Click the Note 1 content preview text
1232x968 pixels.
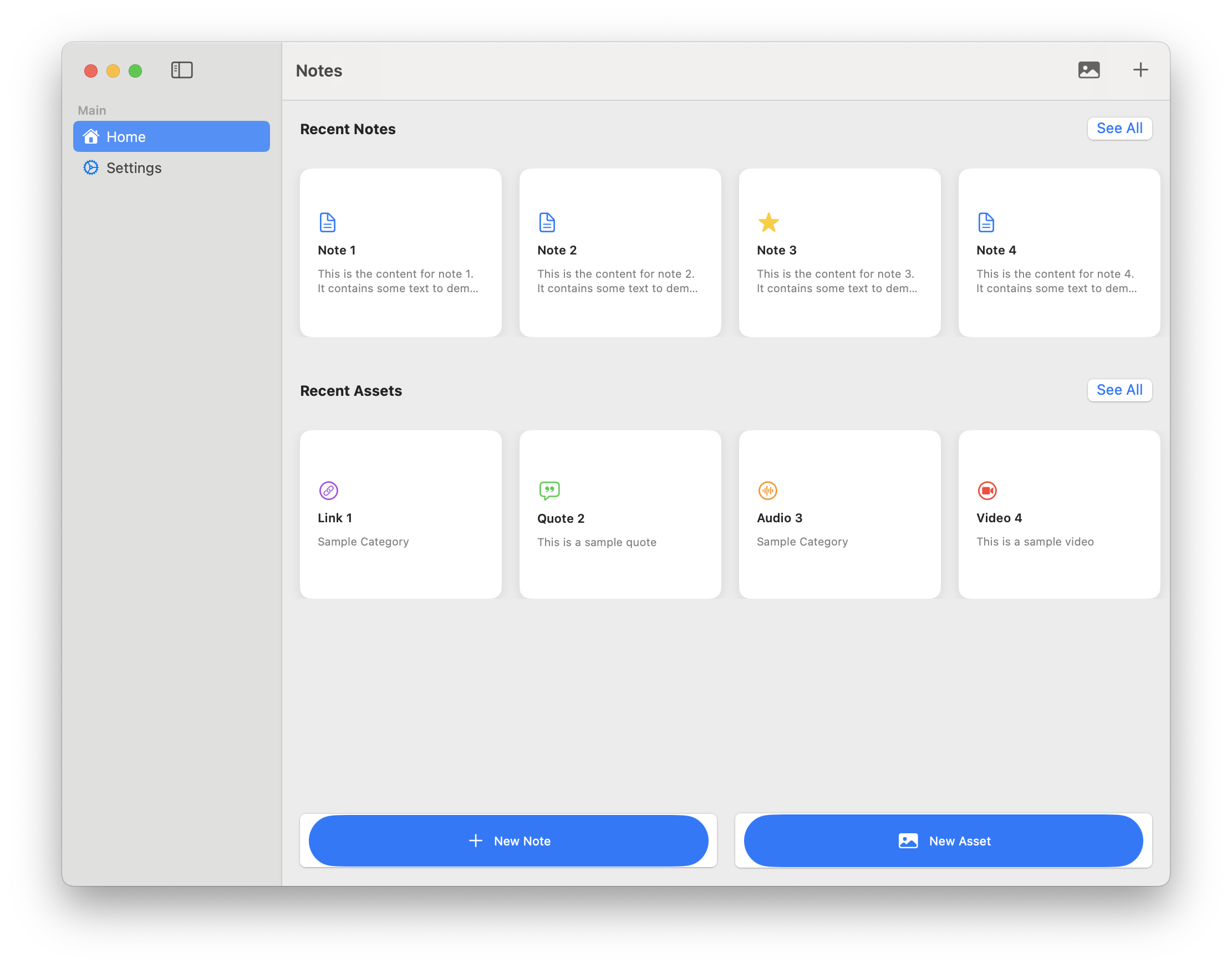tap(398, 281)
